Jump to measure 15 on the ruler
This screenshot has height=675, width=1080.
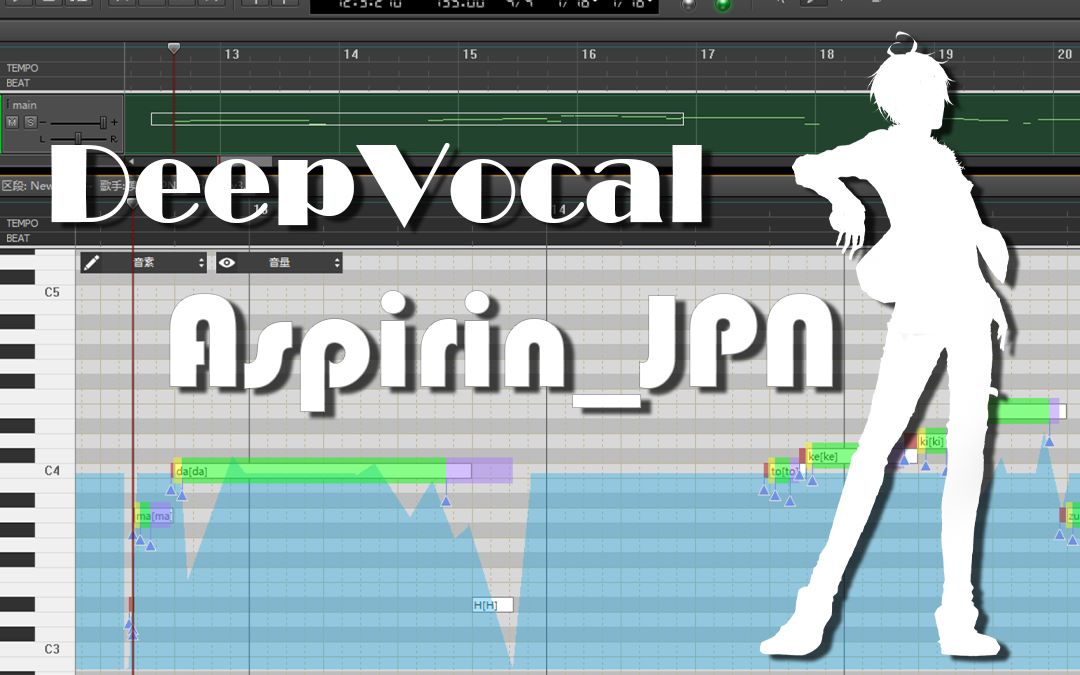tap(469, 54)
